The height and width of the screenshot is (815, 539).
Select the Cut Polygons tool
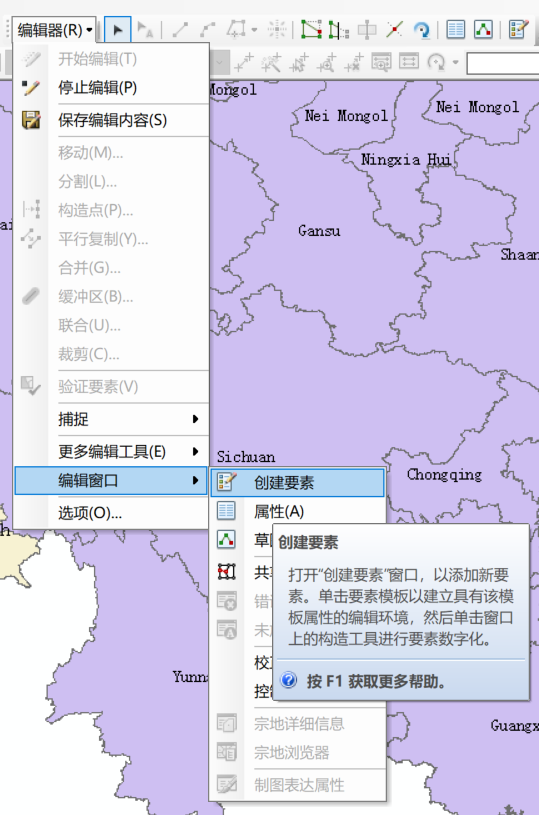coord(367,30)
